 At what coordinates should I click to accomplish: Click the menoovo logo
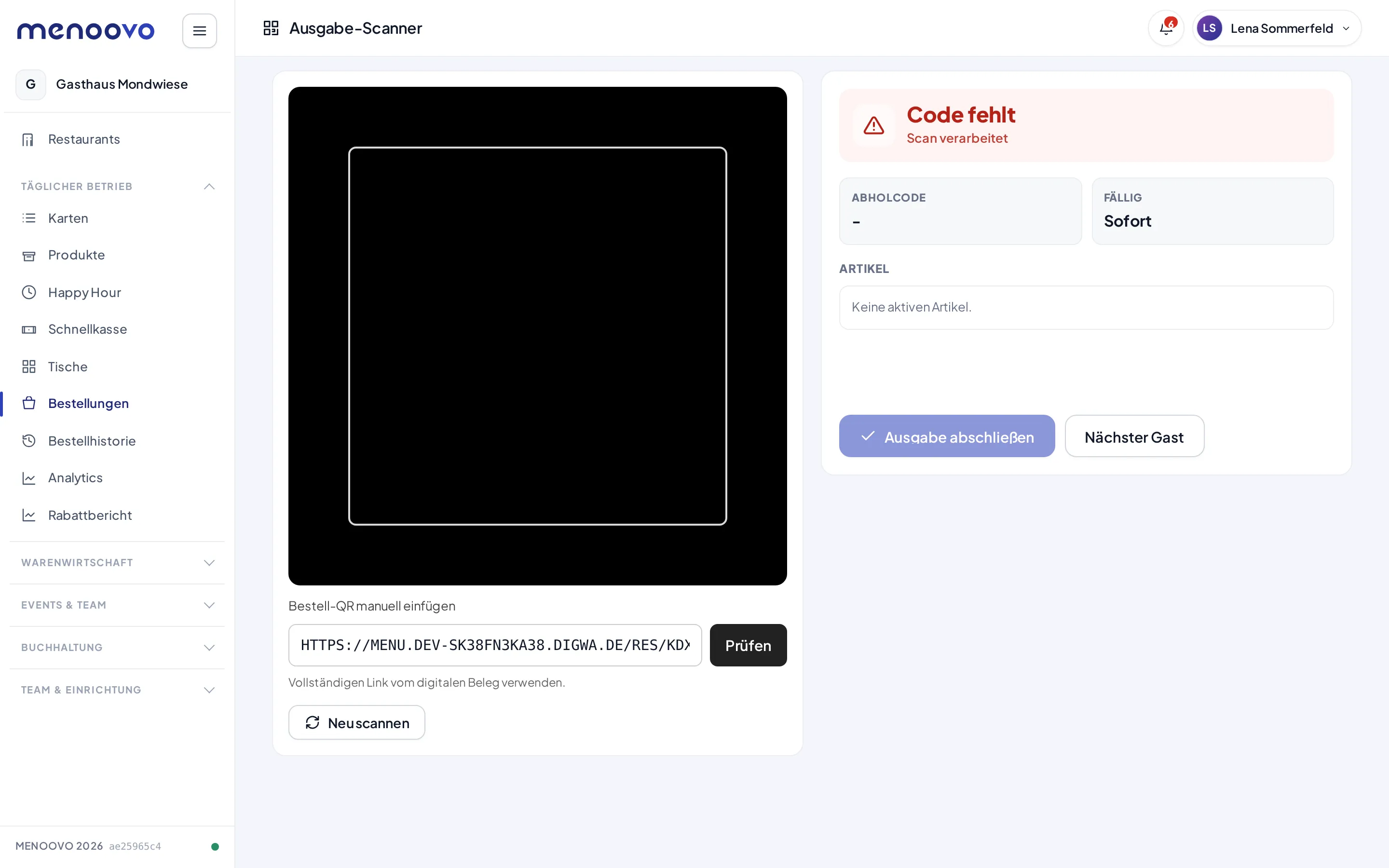tap(86, 30)
